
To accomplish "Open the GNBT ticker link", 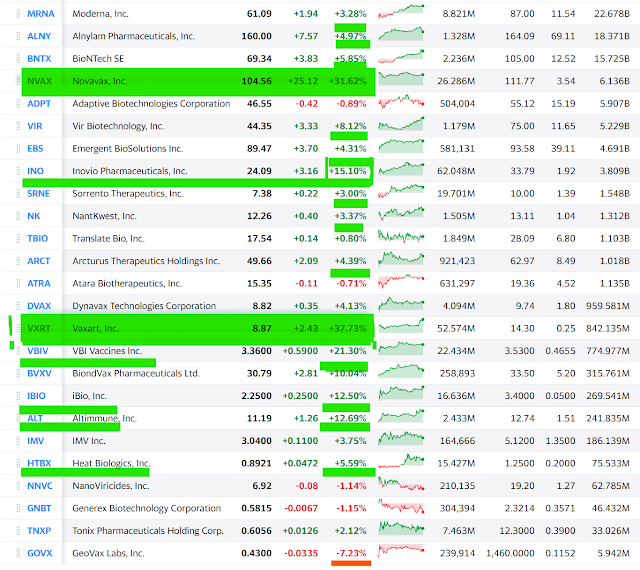I will tap(39, 508).
